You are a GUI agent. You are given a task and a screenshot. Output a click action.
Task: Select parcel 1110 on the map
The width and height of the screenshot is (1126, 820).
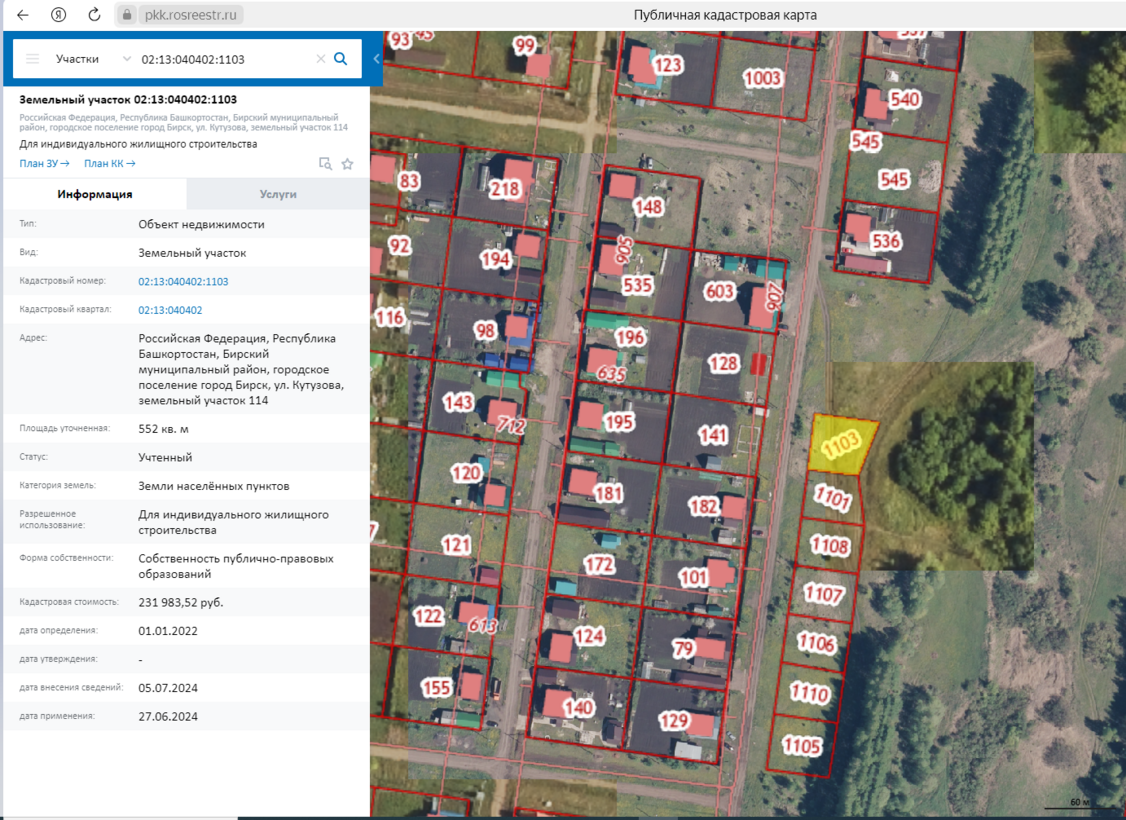809,693
